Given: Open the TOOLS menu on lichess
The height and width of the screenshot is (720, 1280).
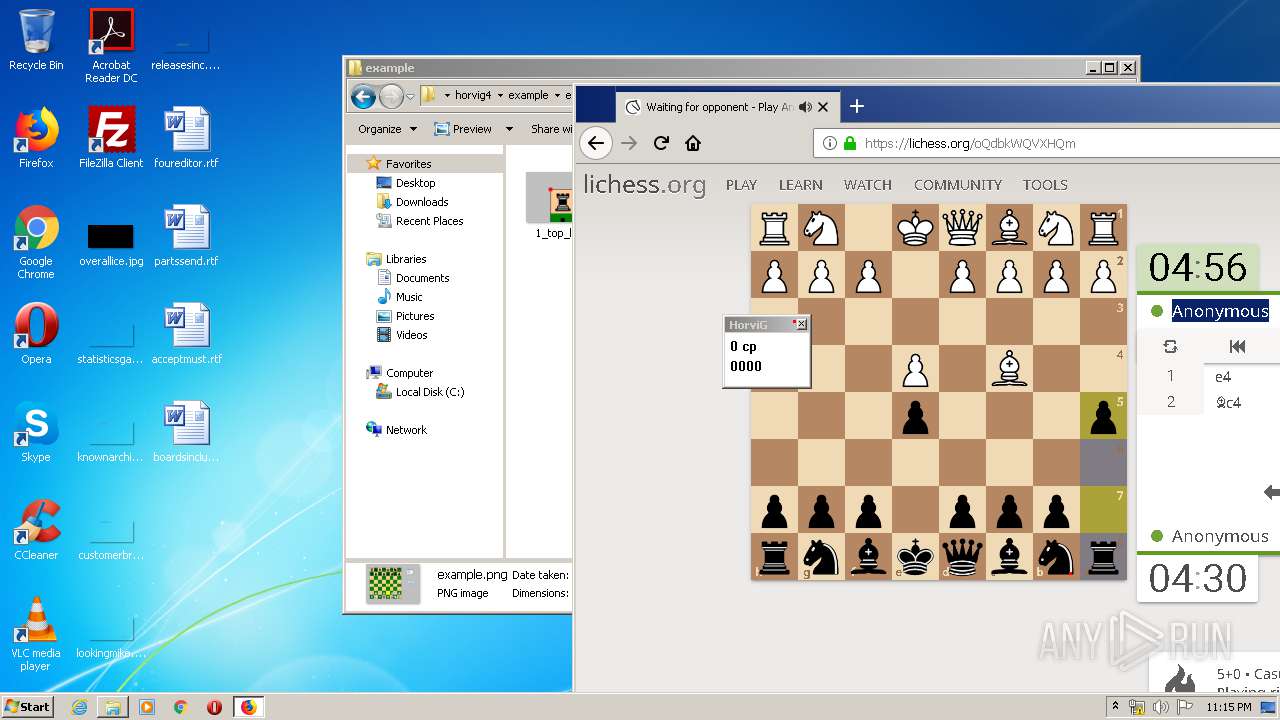Looking at the screenshot, I should click(1045, 185).
